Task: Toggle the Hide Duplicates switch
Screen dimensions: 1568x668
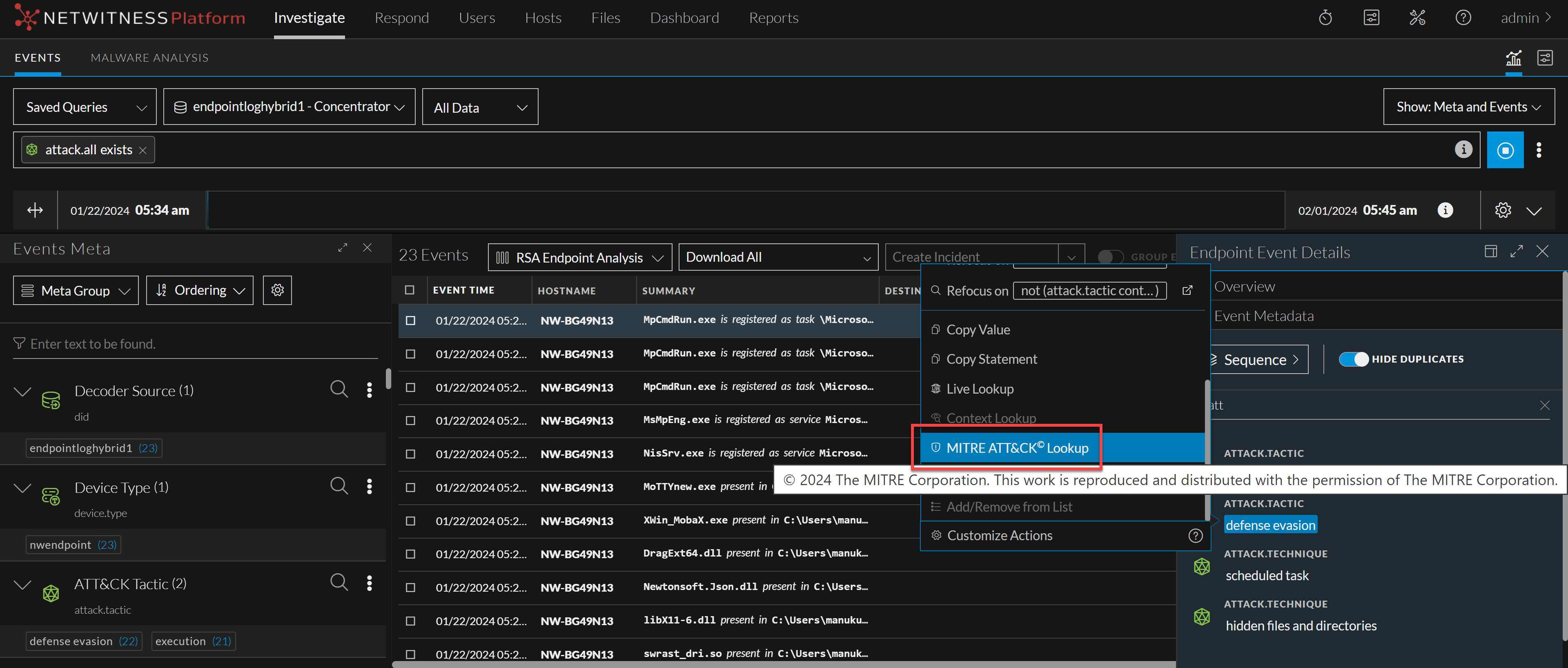Action: [x=1353, y=359]
